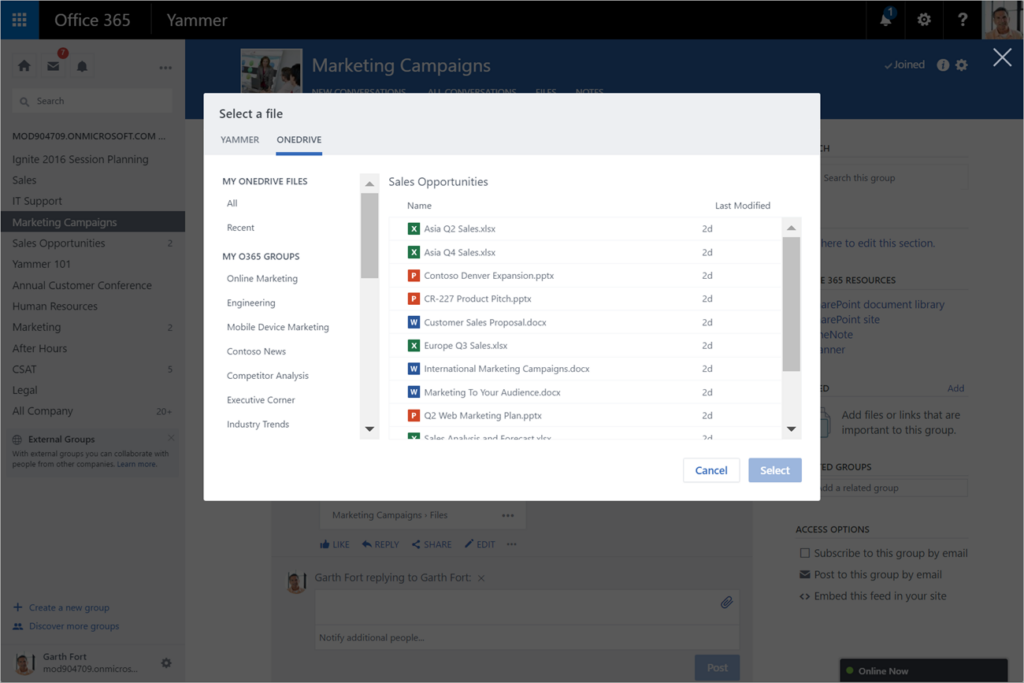Expand the more options ellipsis after Edit
The height and width of the screenshot is (683, 1024).
(511, 544)
